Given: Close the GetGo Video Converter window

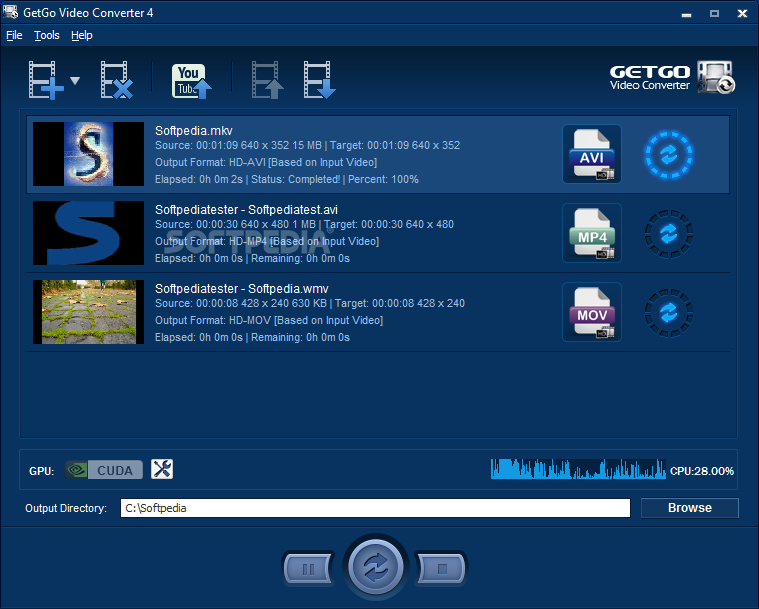Looking at the screenshot, I should click(x=742, y=14).
